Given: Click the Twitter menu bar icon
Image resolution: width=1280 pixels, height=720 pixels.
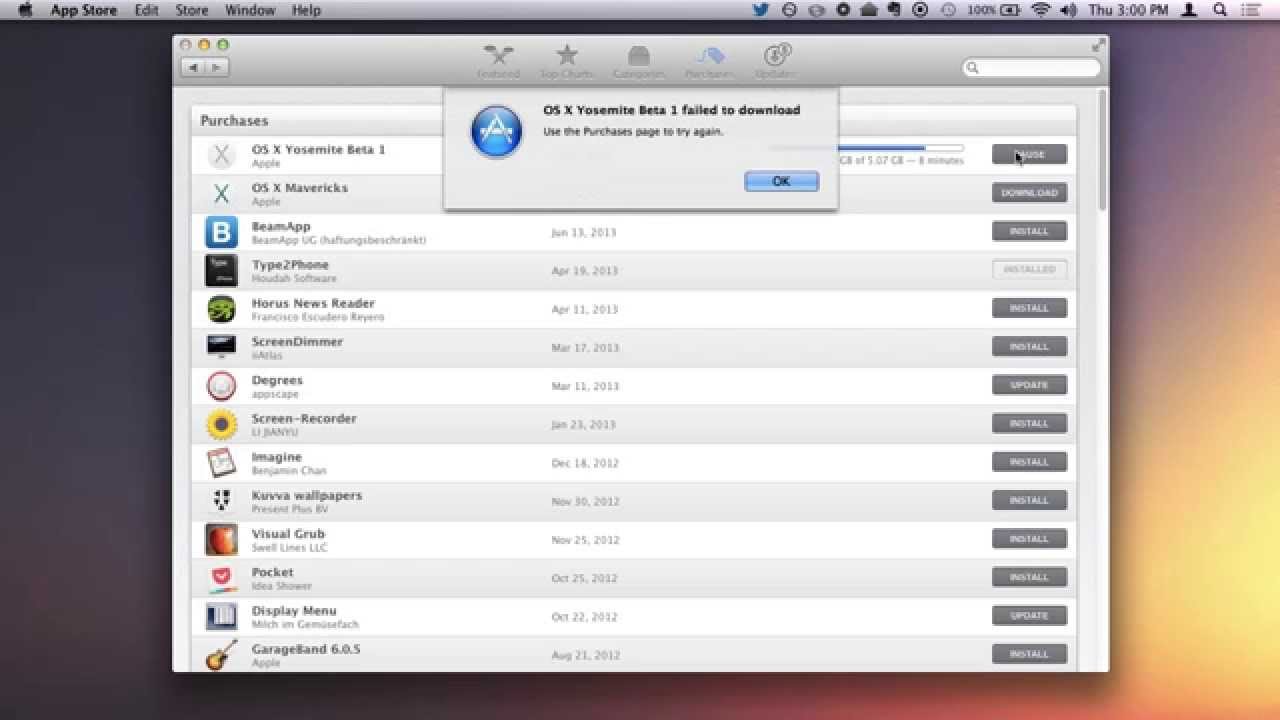Looking at the screenshot, I should tap(760, 10).
